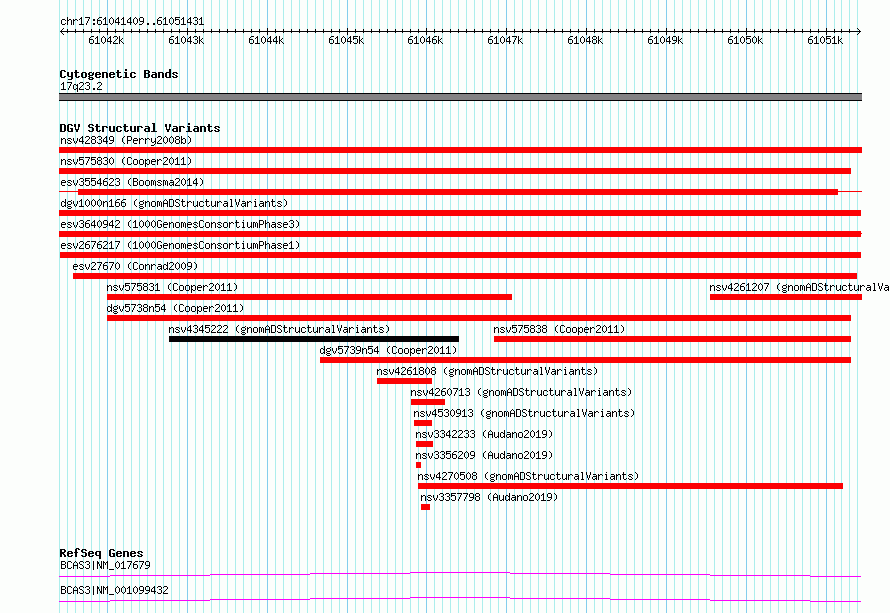The height and width of the screenshot is (613, 890).
Task: Click the chr17:61041409..61051431 coordinate label
Action: click(x=132, y=21)
